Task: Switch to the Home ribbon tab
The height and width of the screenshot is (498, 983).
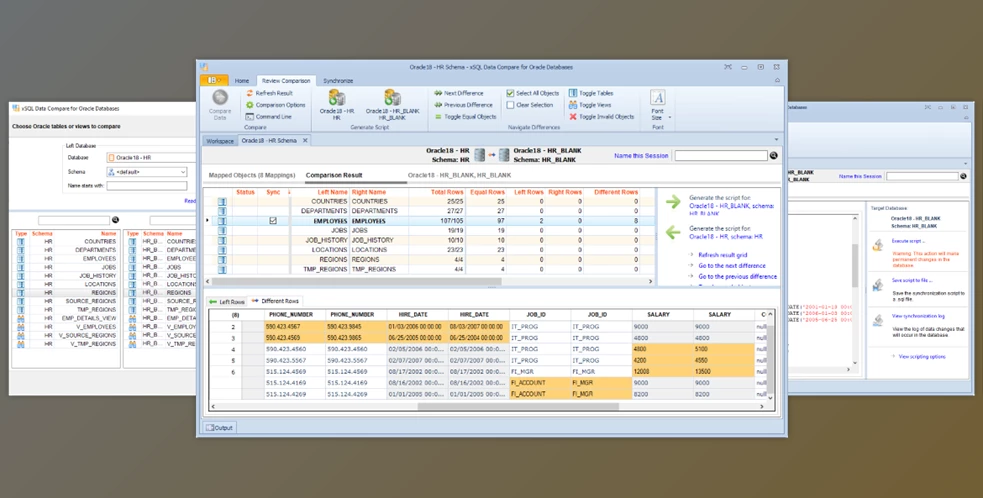Action: point(242,81)
